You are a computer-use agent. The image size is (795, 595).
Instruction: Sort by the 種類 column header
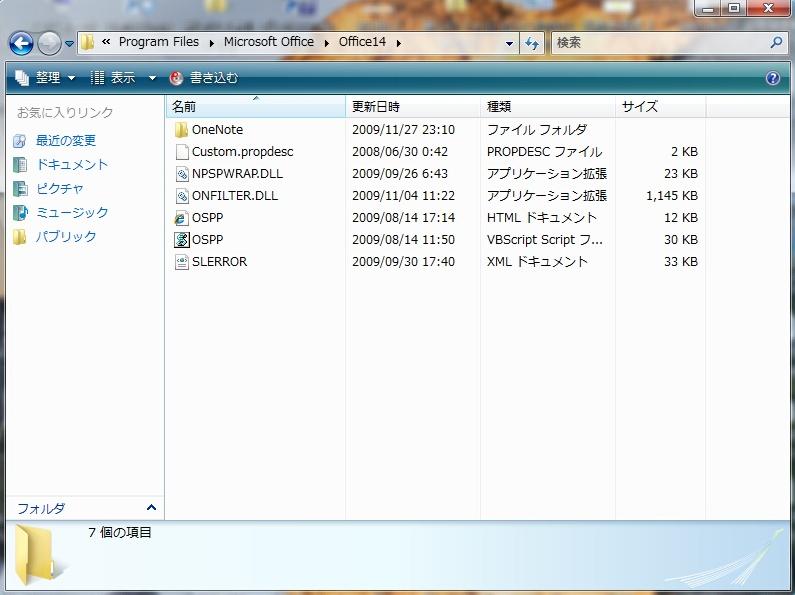click(x=548, y=106)
